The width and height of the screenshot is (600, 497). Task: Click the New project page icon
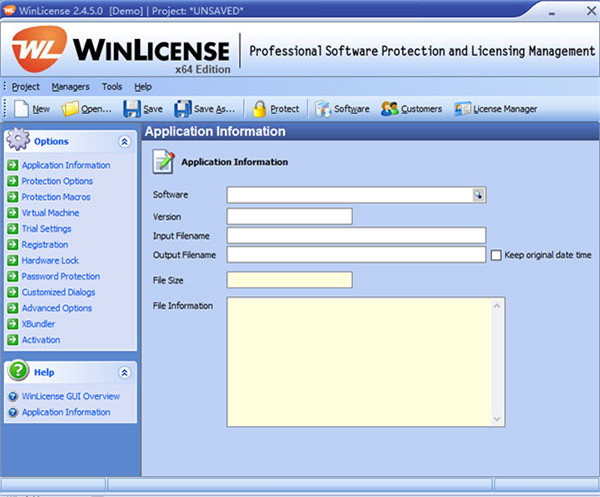[x=21, y=109]
